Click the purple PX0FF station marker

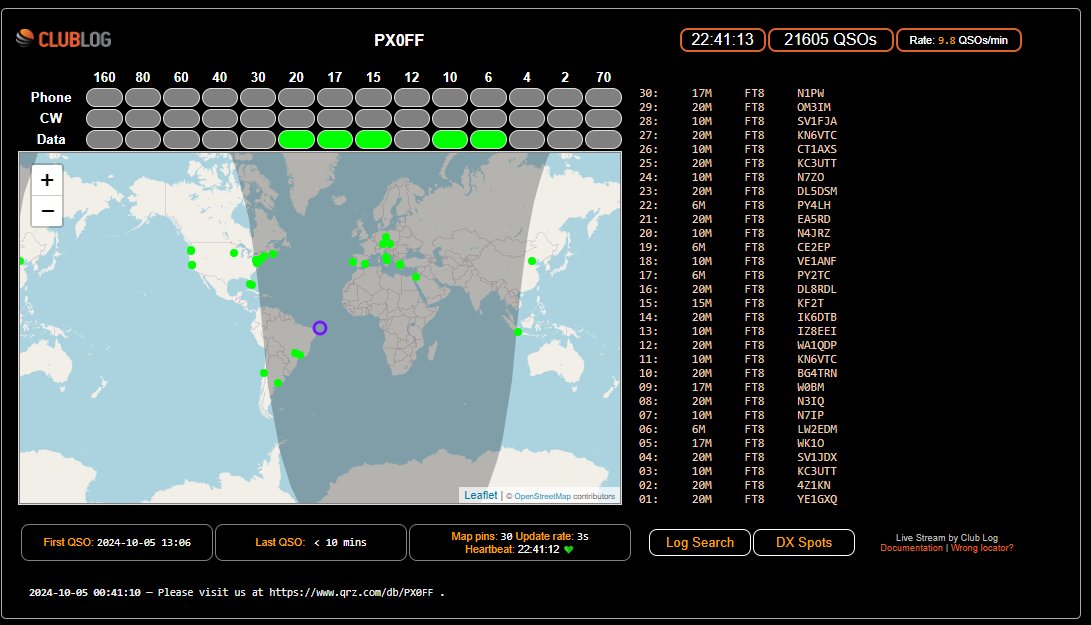[x=319, y=328]
